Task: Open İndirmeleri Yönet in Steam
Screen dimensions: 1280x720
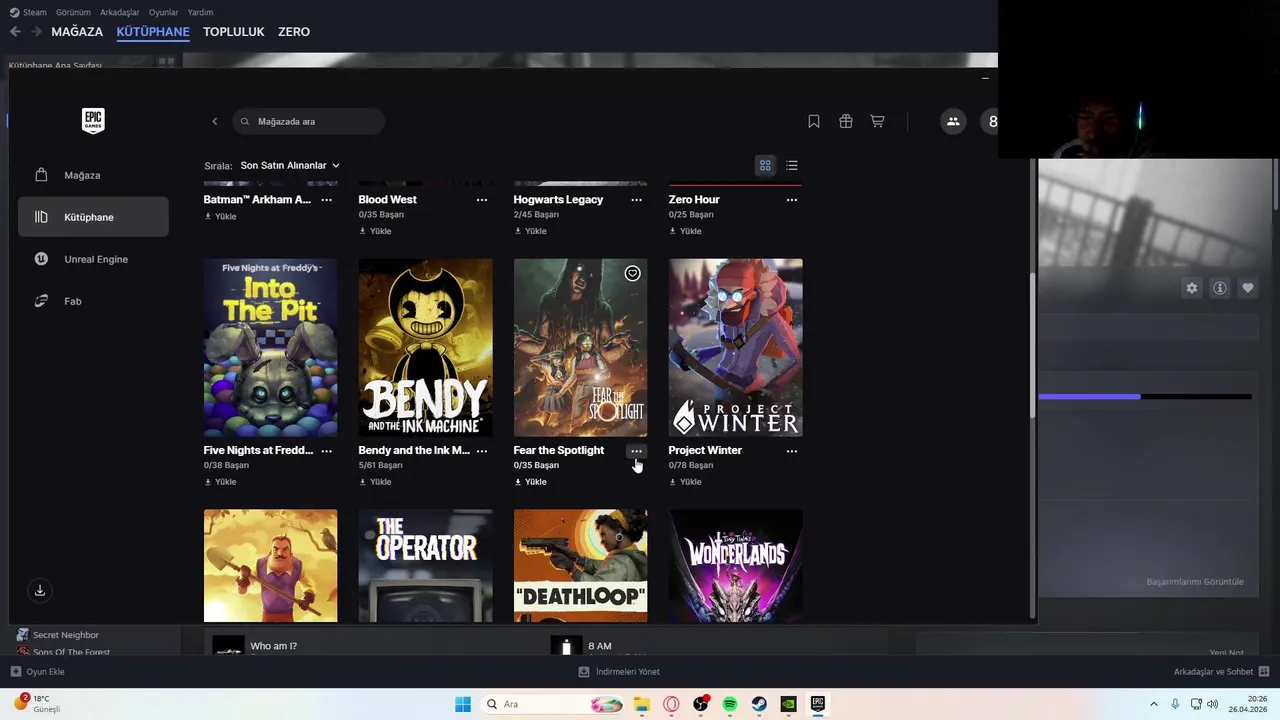Action: tap(619, 672)
